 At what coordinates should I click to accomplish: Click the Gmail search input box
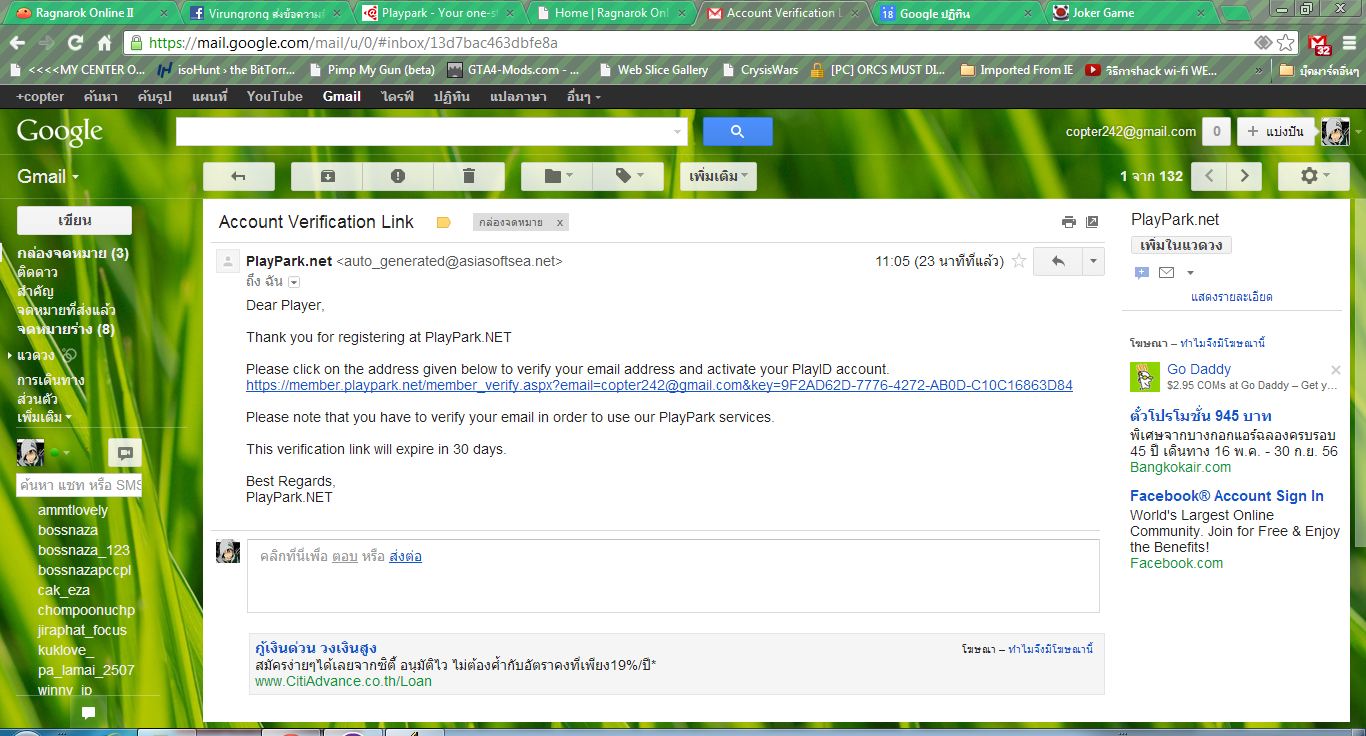tap(422, 131)
